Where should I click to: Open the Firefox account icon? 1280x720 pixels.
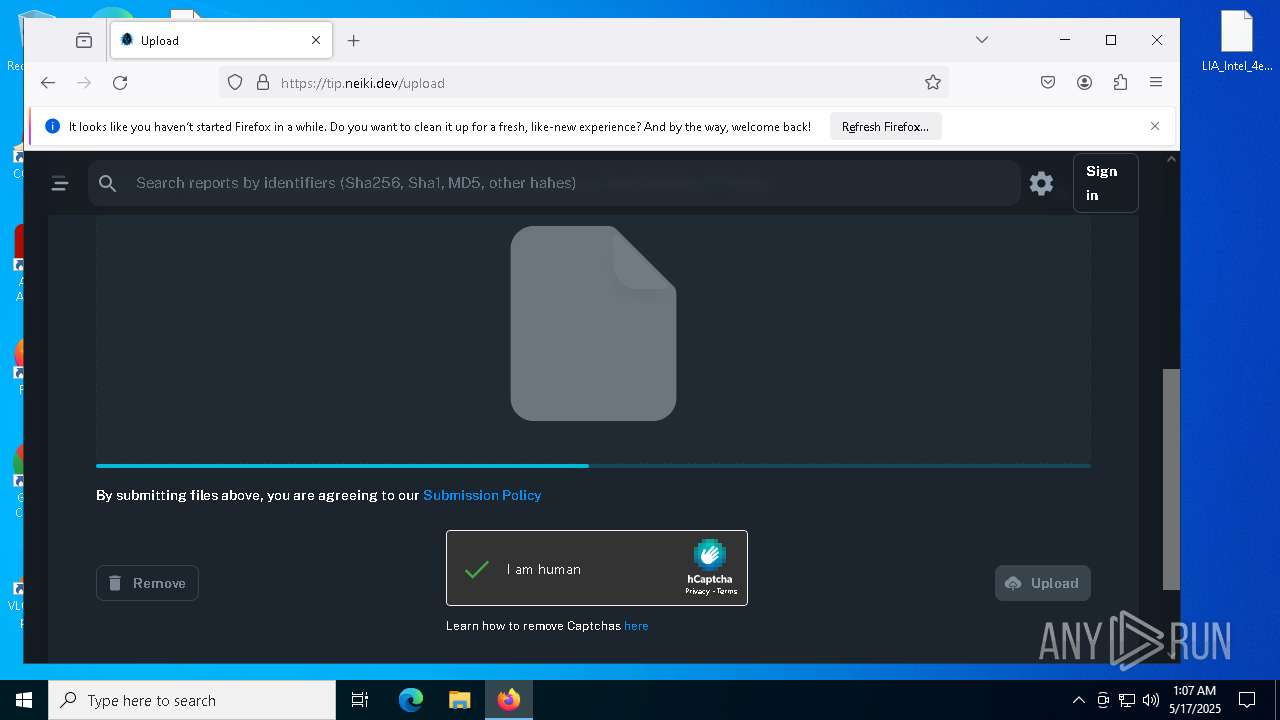(x=1084, y=83)
